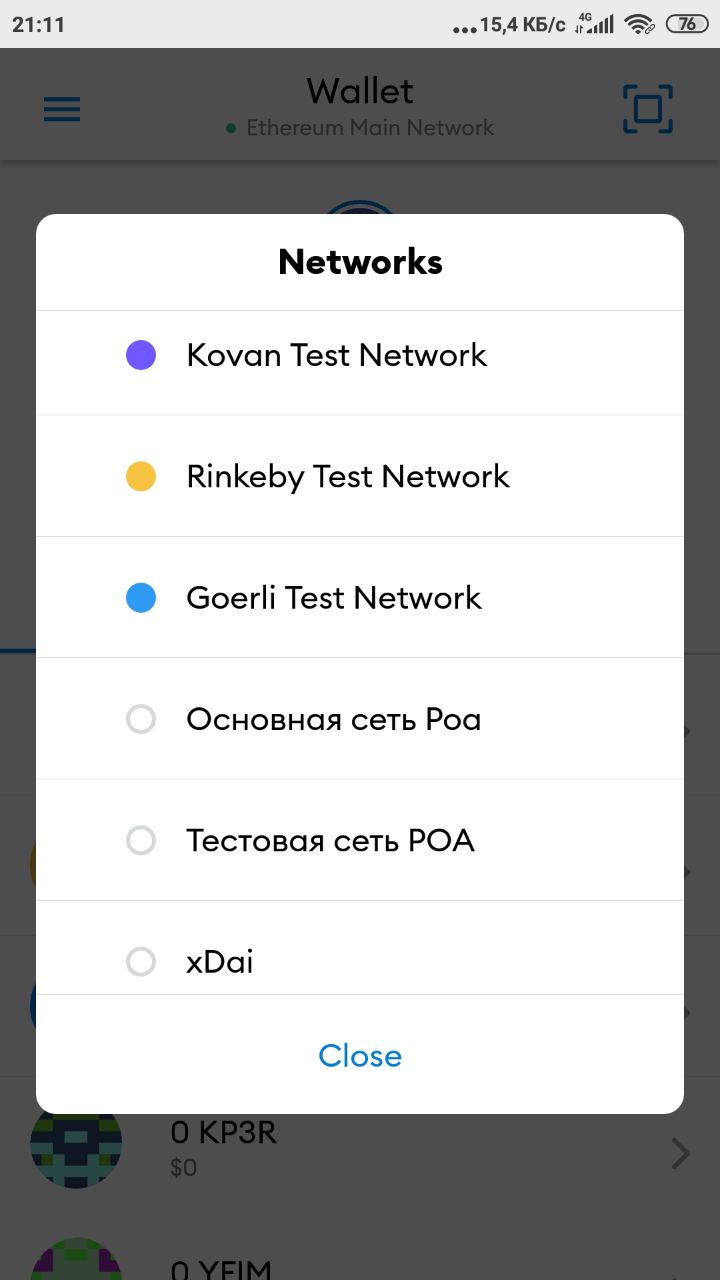Choose Rinkeby Test Network entry
The width and height of the screenshot is (720, 1280).
(x=360, y=476)
